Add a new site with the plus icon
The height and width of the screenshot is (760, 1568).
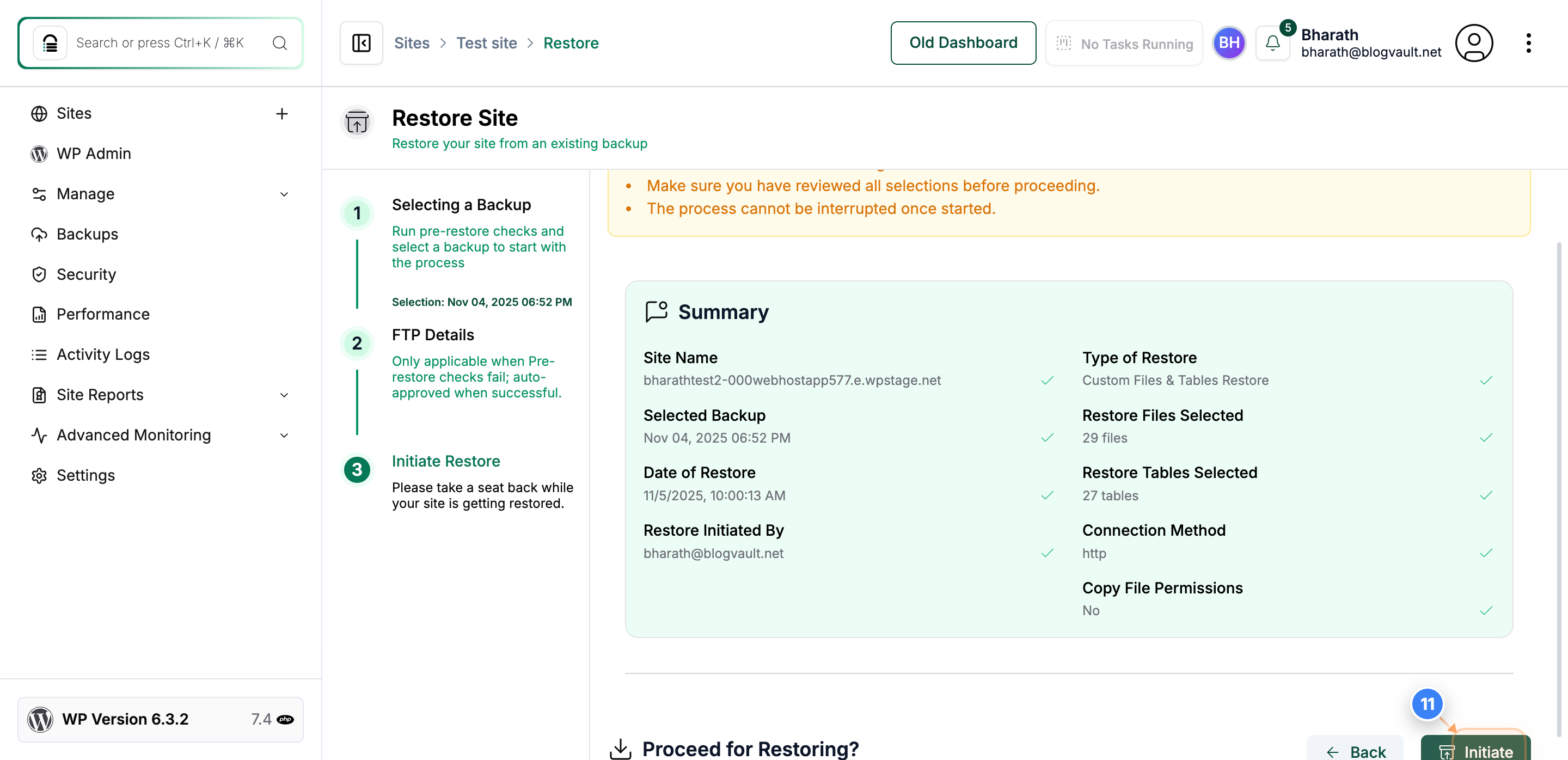coord(282,113)
